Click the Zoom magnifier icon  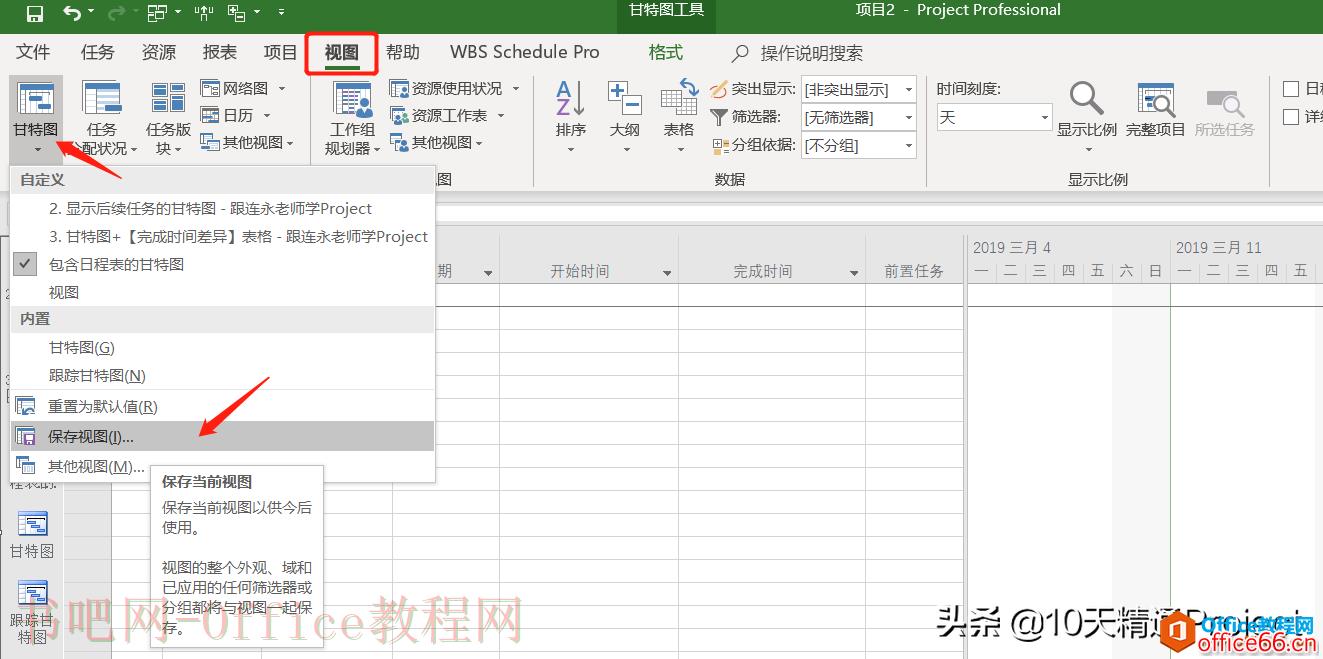coord(1086,99)
